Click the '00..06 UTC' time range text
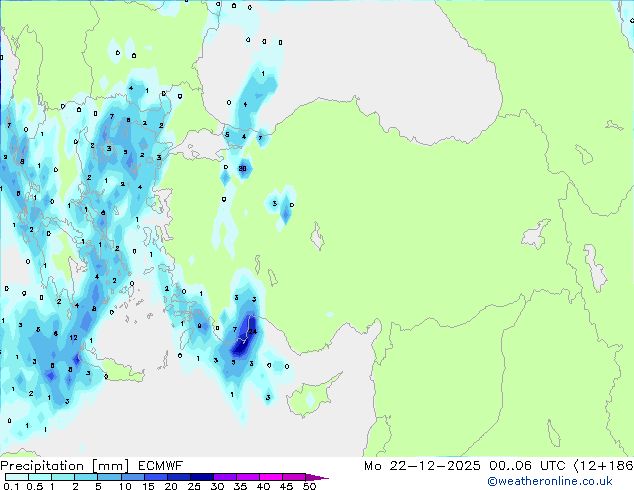 click(x=527, y=466)
